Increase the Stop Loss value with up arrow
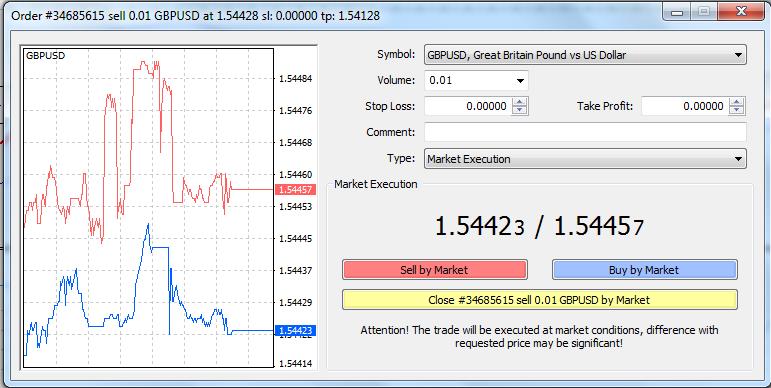The width and height of the screenshot is (771, 388). click(520, 102)
